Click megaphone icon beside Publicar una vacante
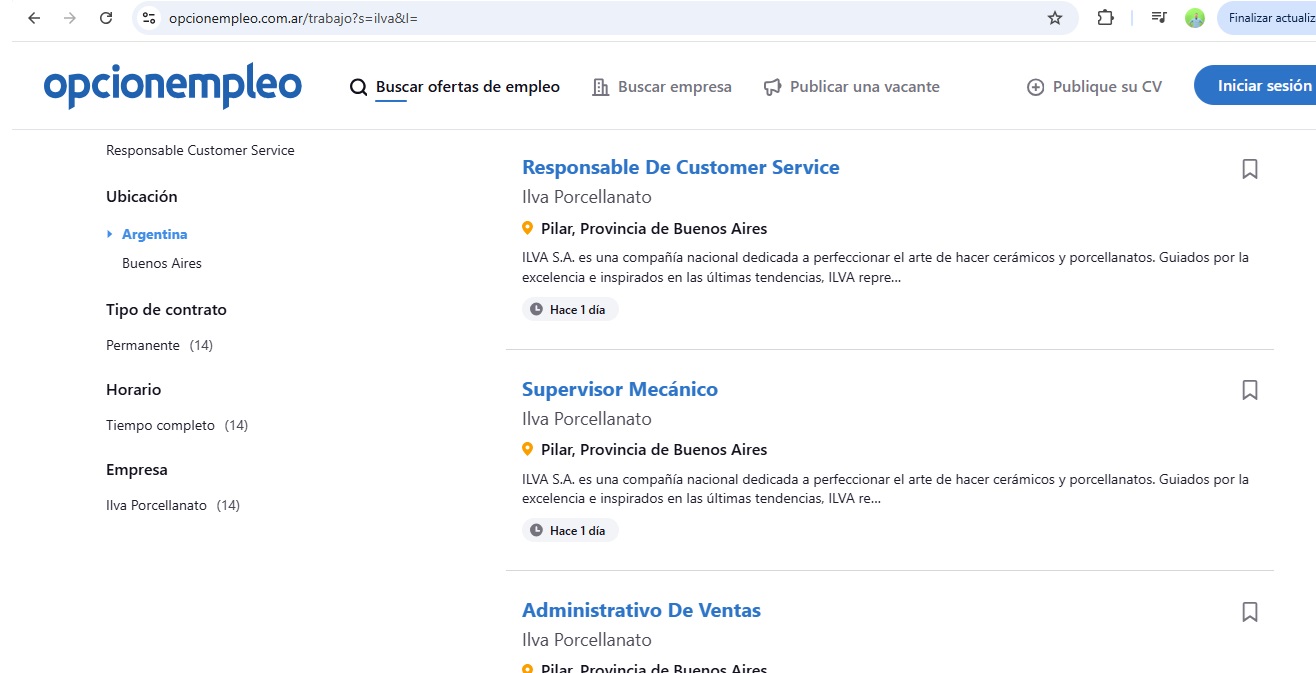The height and width of the screenshot is (673, 1316). (772, 87)
